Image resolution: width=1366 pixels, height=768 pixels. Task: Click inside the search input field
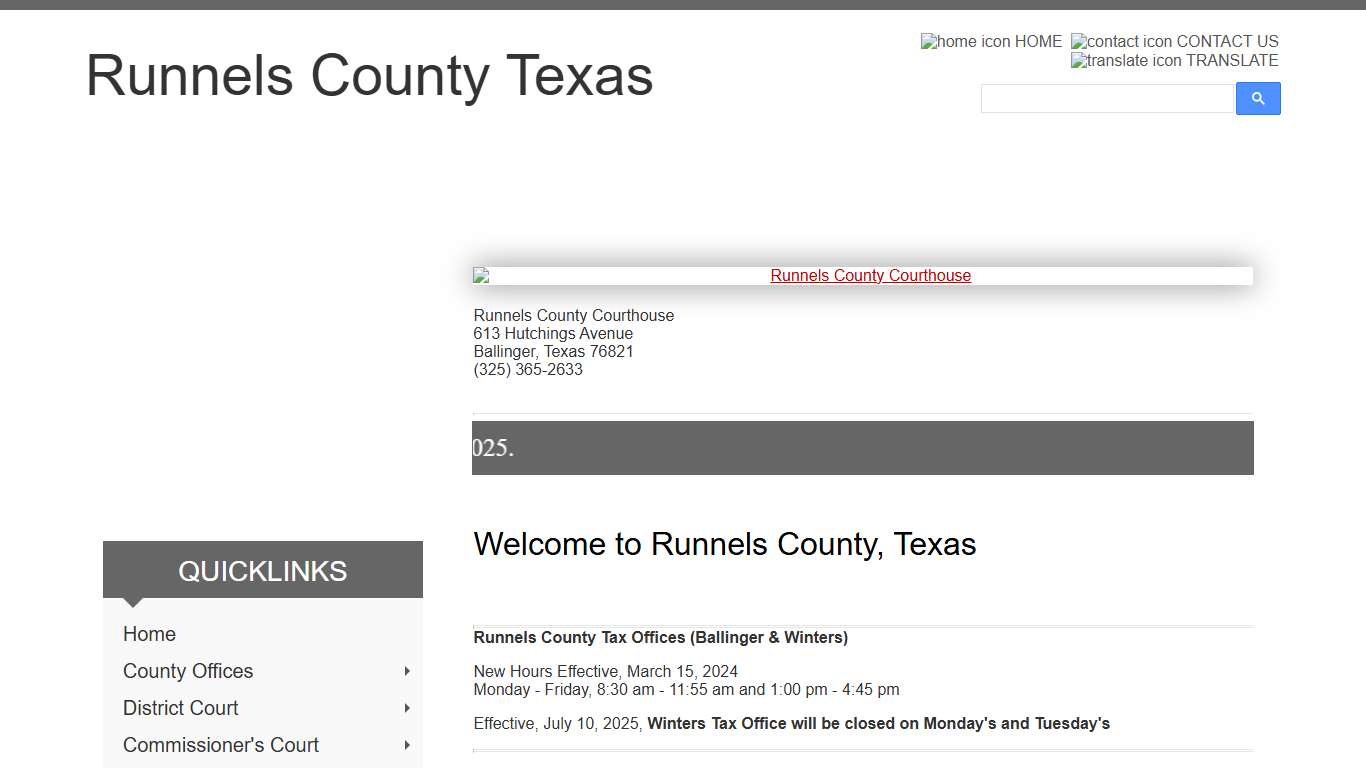coord(1107,98)
